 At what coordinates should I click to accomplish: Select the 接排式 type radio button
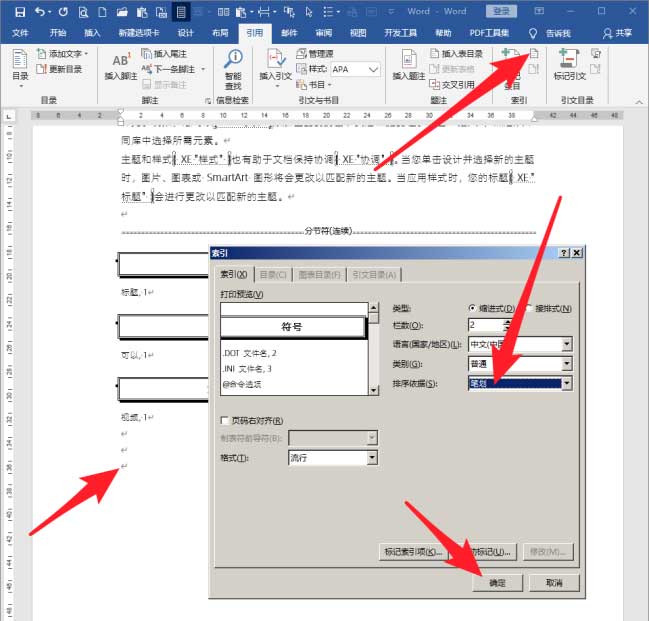(529, 308)
